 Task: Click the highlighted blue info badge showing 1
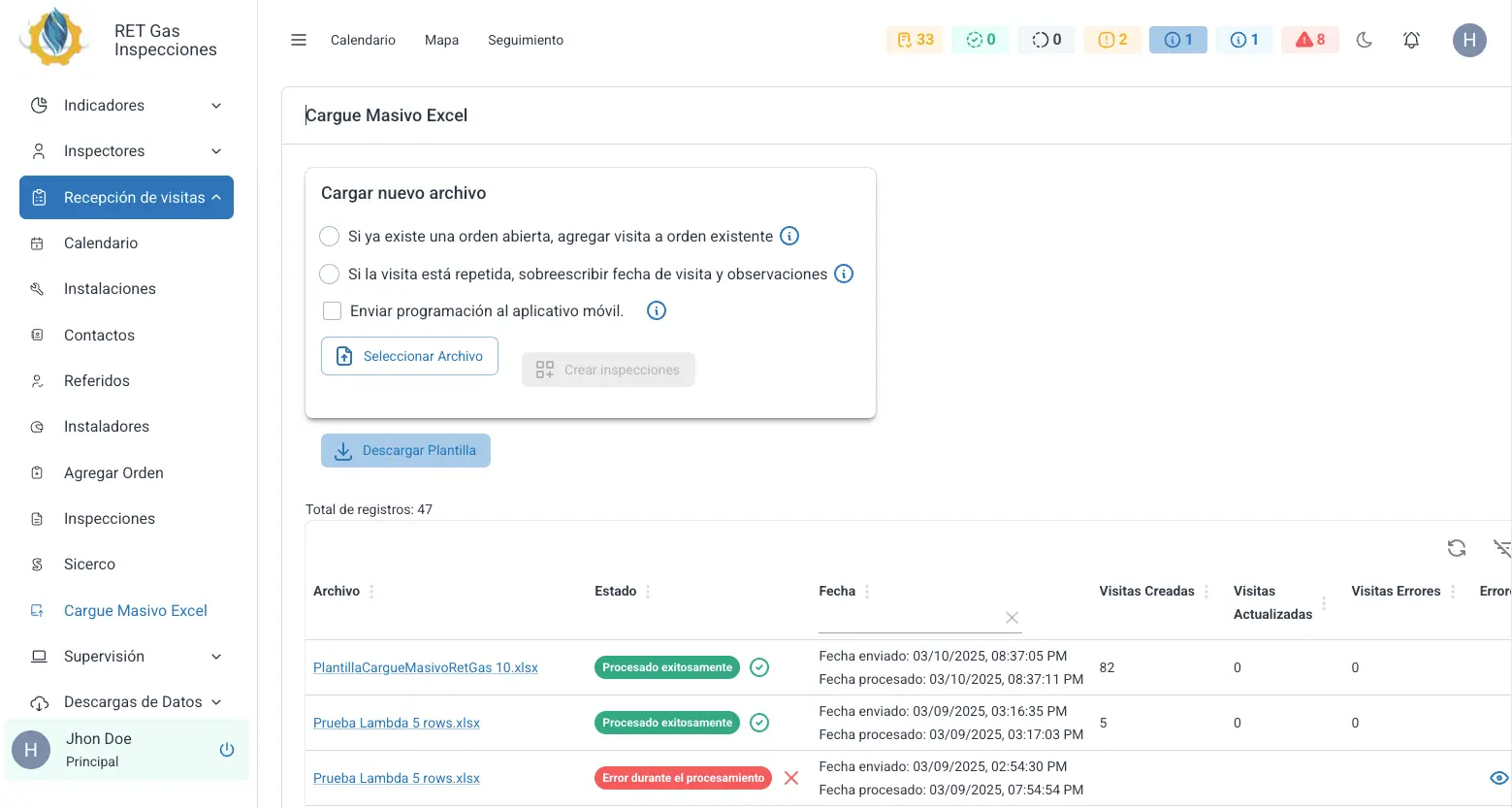pos(1178,40)
